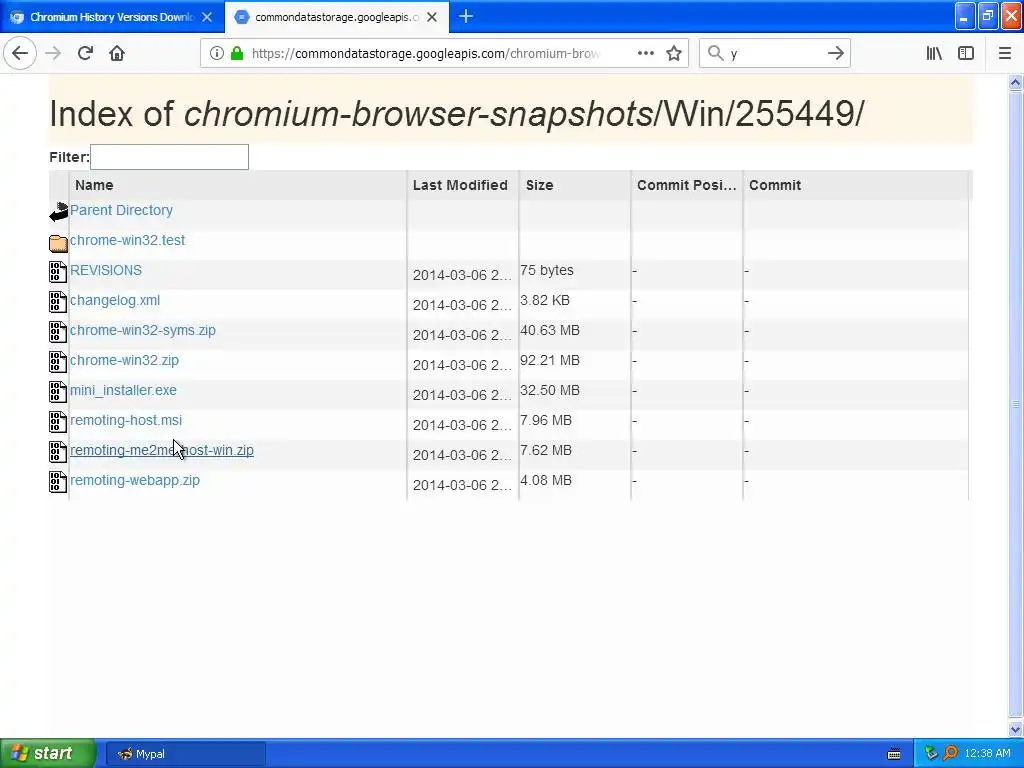1024x768 pixels.
Task: Click the page scrollbar down arrow
Action: click(x=1016, y=729)
